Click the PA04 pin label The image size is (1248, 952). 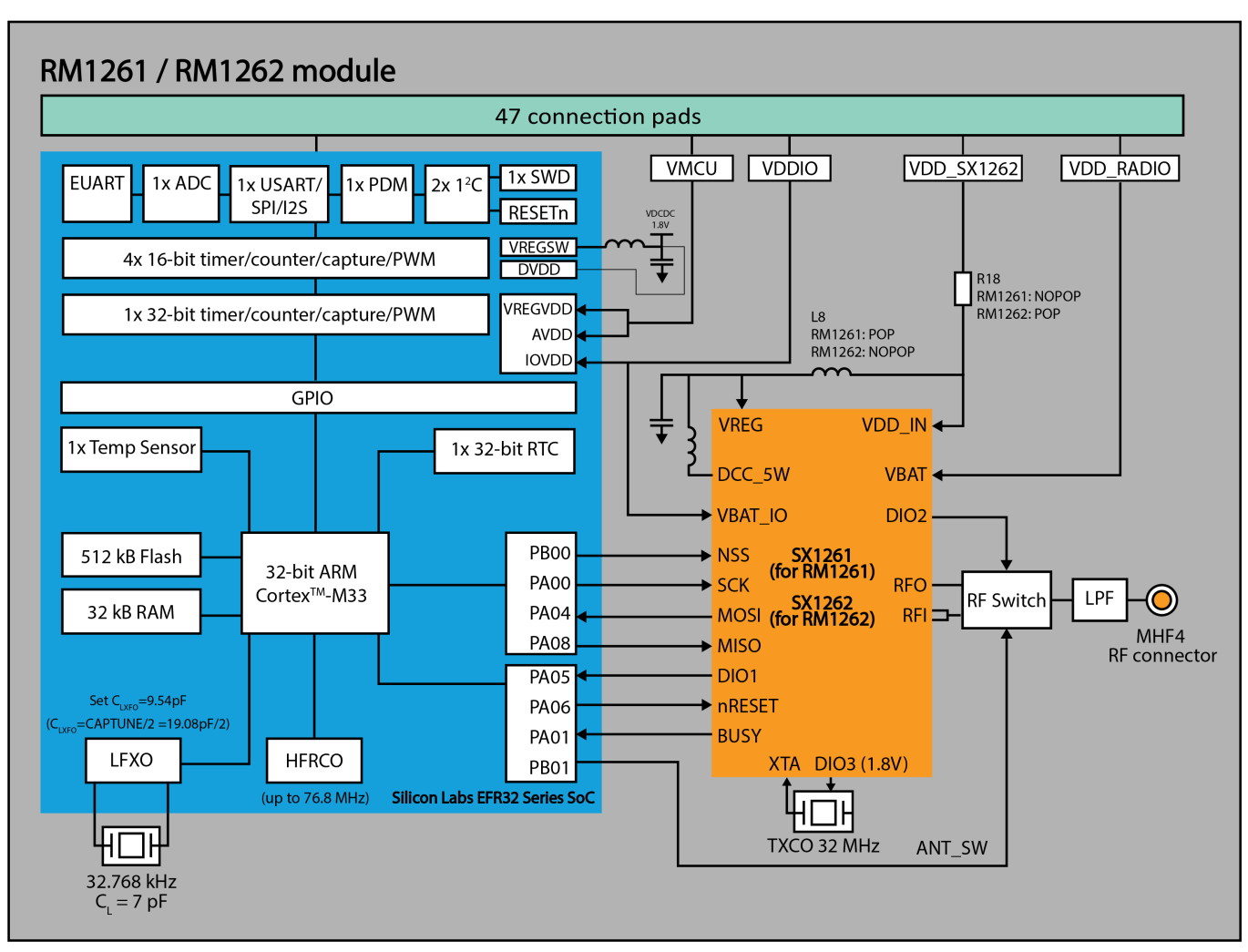[550, 613]
